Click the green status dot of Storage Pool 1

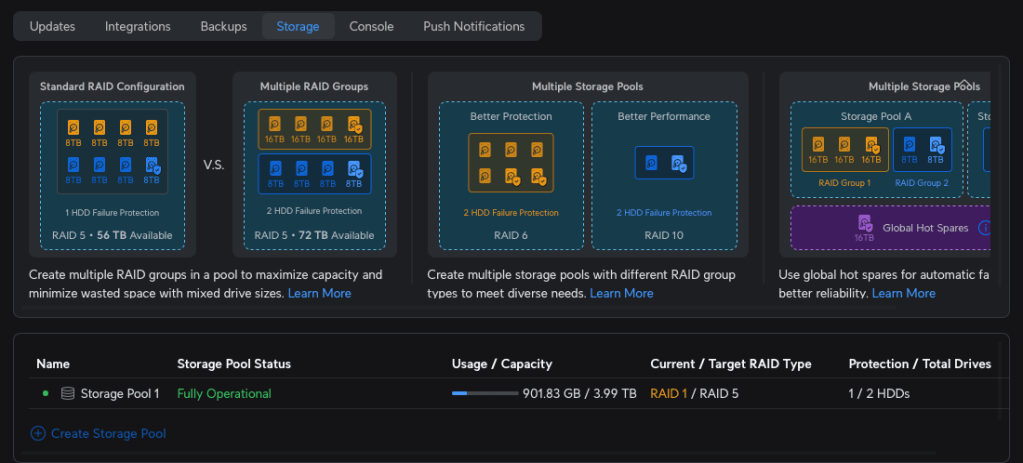(45, 394)
